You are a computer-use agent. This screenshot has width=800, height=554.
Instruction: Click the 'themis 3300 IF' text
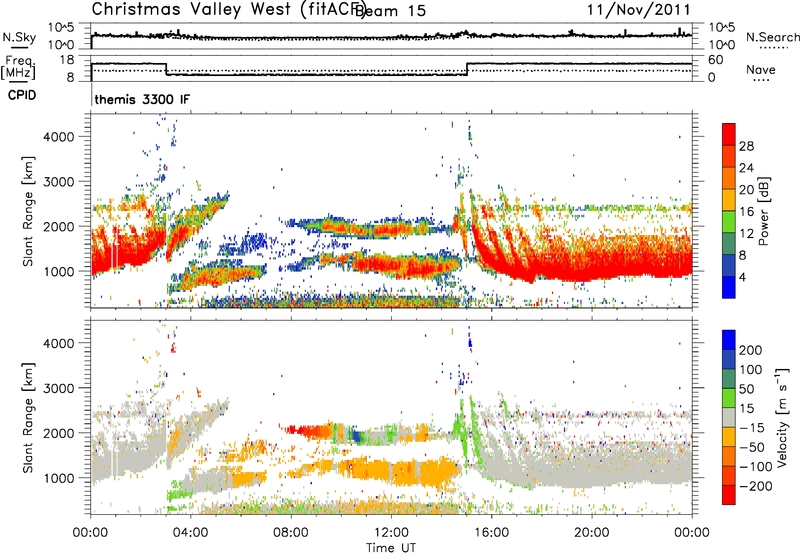coord(142,99)
